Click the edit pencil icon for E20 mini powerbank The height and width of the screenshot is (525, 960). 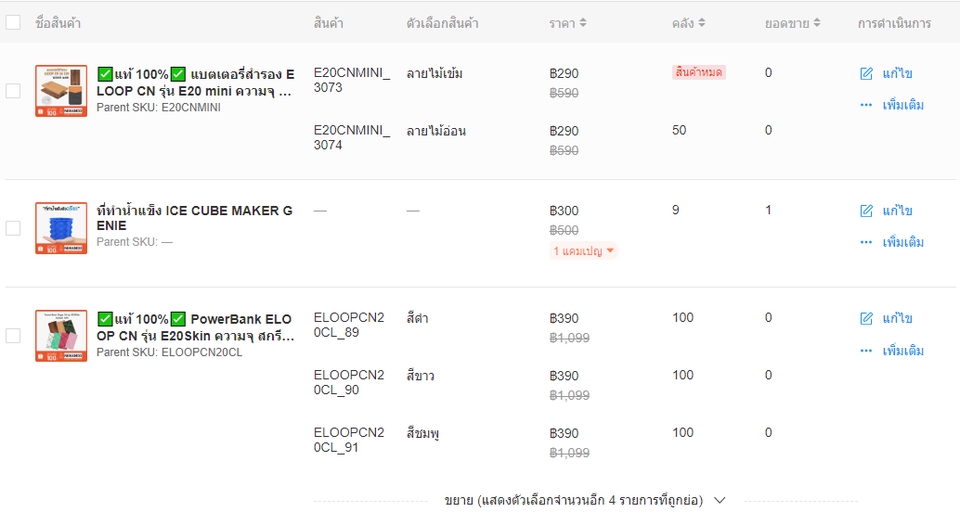pos(867,74)
